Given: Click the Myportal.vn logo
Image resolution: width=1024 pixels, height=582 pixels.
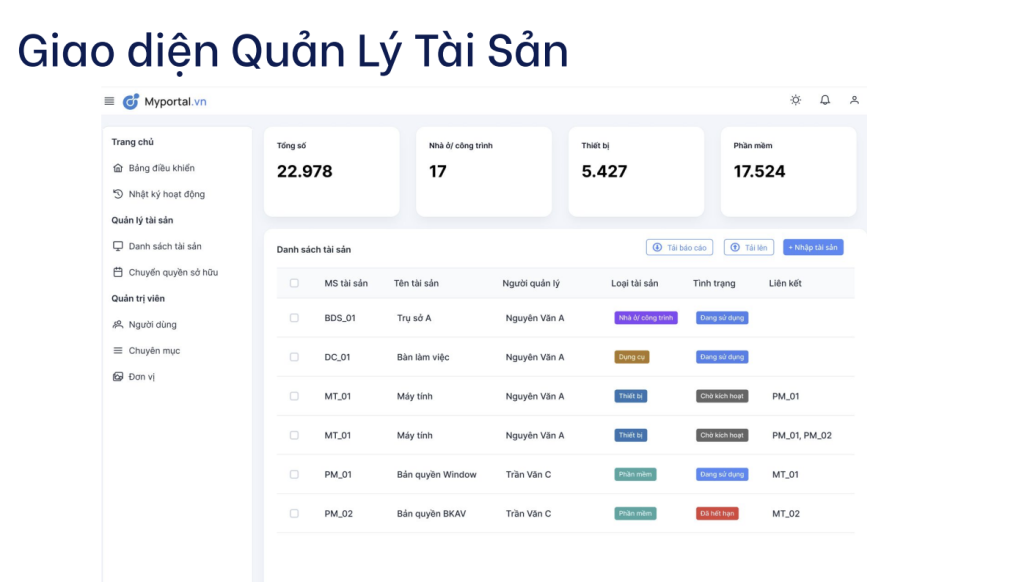Looking at the screenshot, I should [x=164, y=101].
